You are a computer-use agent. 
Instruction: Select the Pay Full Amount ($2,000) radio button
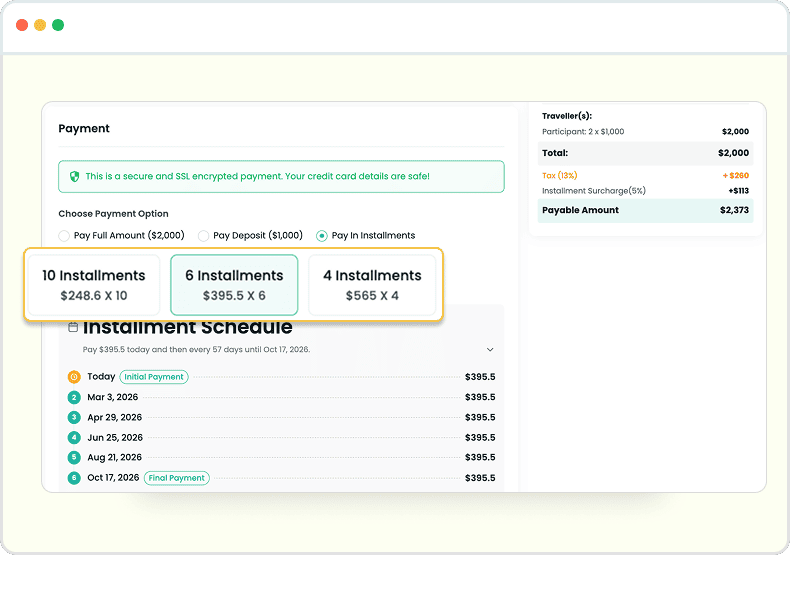coord(65,236)
